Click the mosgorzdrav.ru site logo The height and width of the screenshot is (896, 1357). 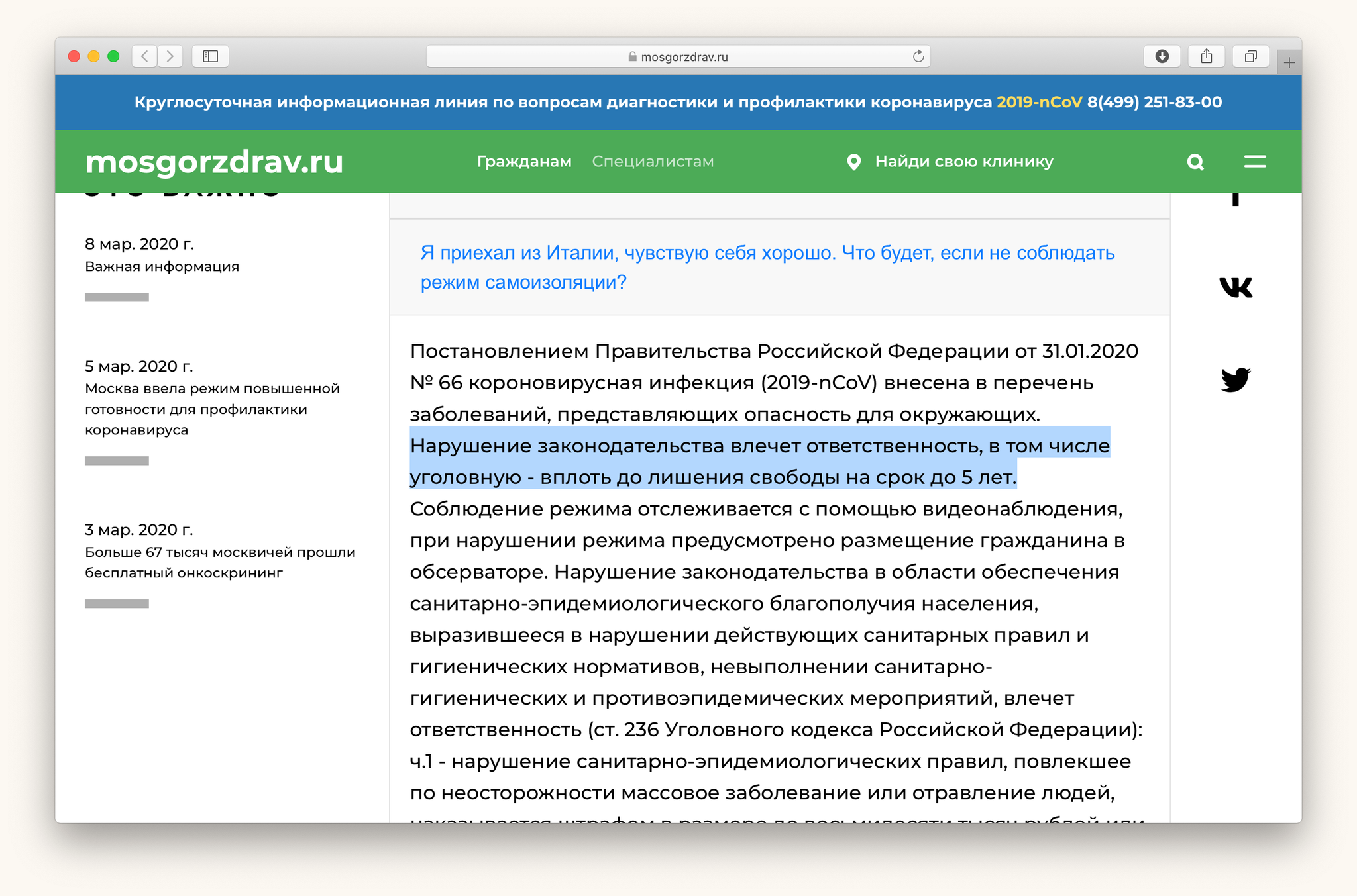(x=214, y=162)
